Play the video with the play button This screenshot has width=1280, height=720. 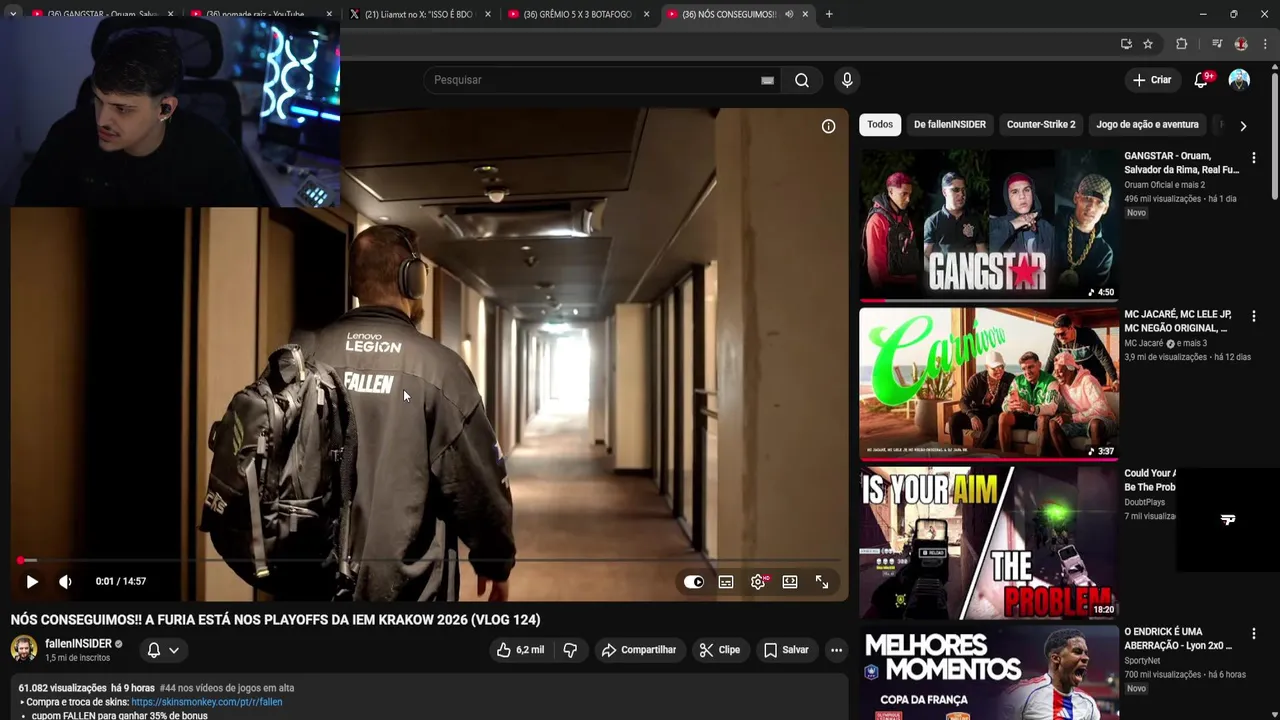click(x=32, y=581)
